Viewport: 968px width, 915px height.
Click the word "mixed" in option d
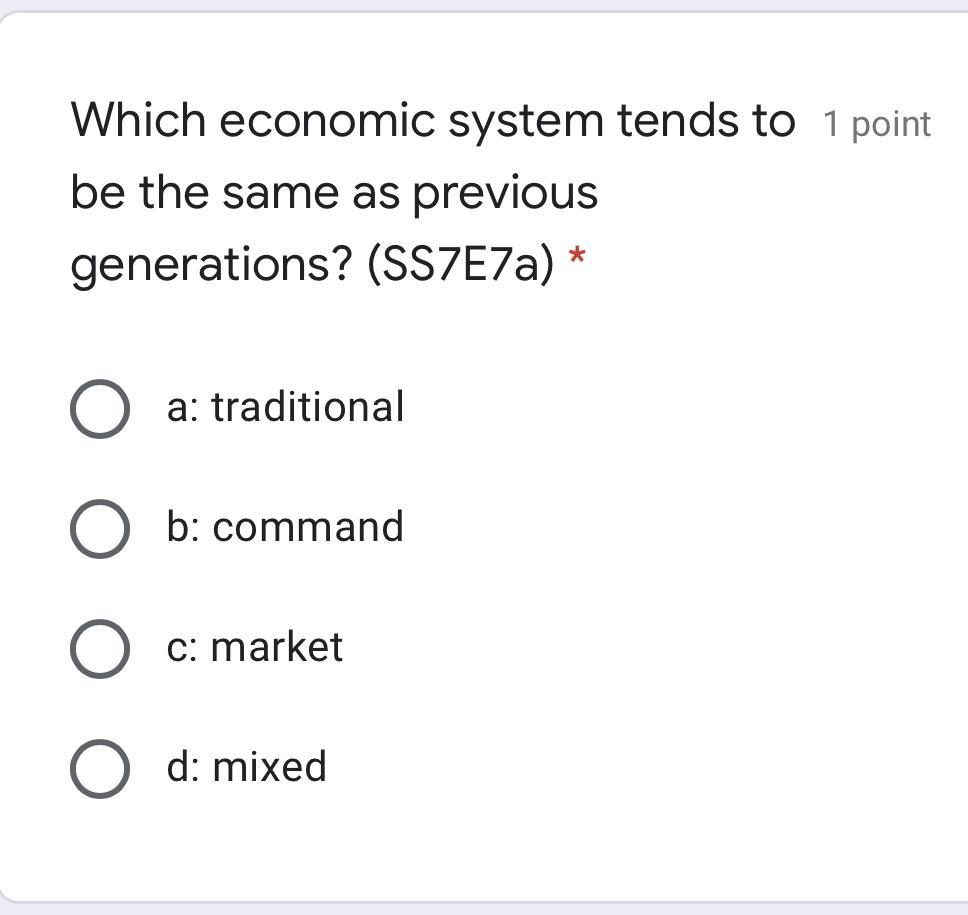[270, 767]
